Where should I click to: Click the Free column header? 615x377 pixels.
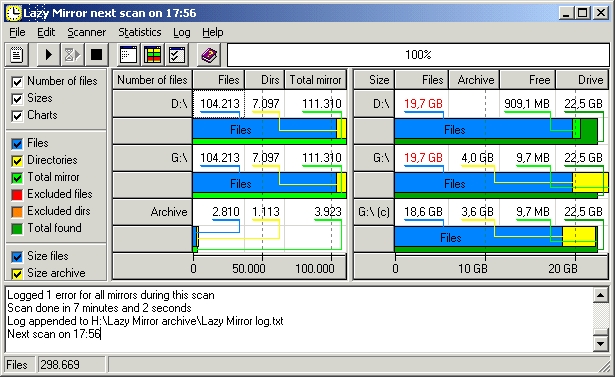[528, 80]
